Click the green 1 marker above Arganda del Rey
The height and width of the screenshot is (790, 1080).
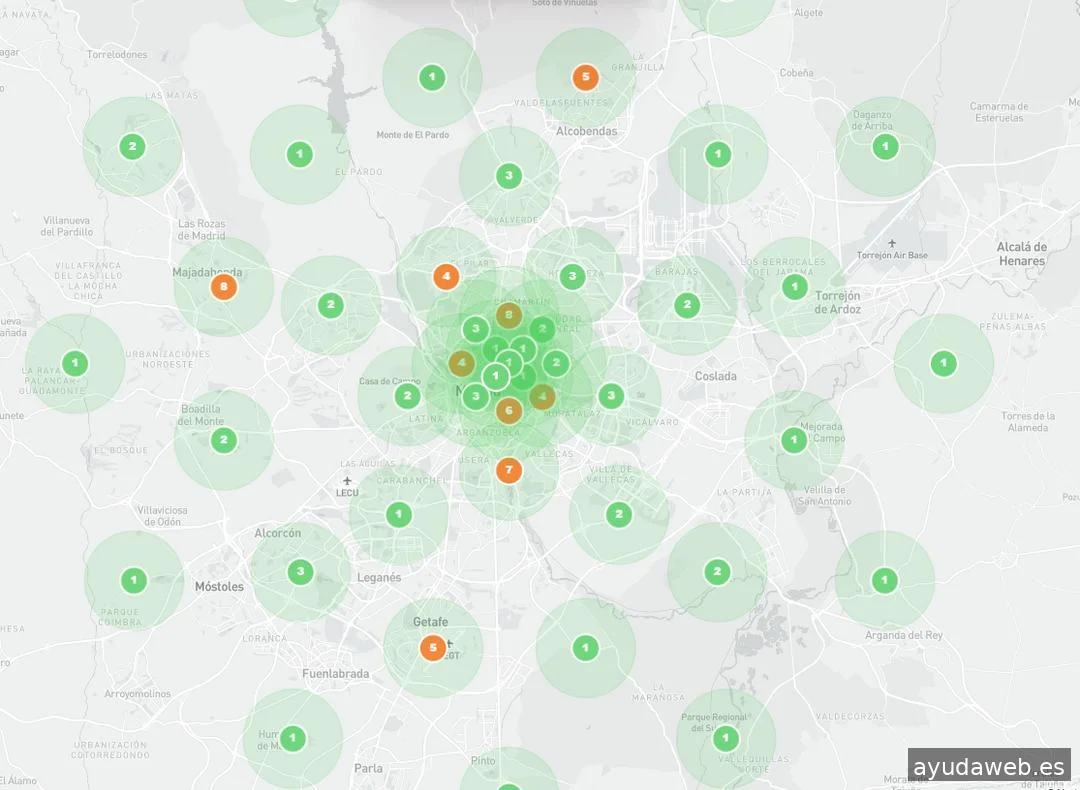click(885, 579)
